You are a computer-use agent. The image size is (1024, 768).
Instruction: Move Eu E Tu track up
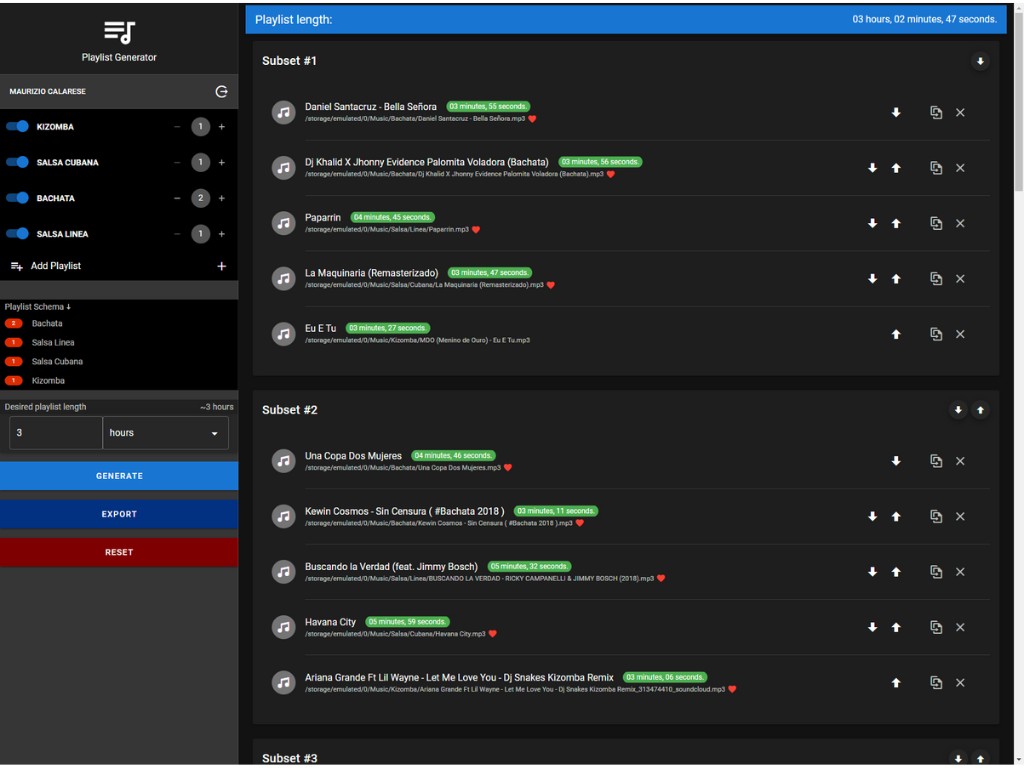896,334
